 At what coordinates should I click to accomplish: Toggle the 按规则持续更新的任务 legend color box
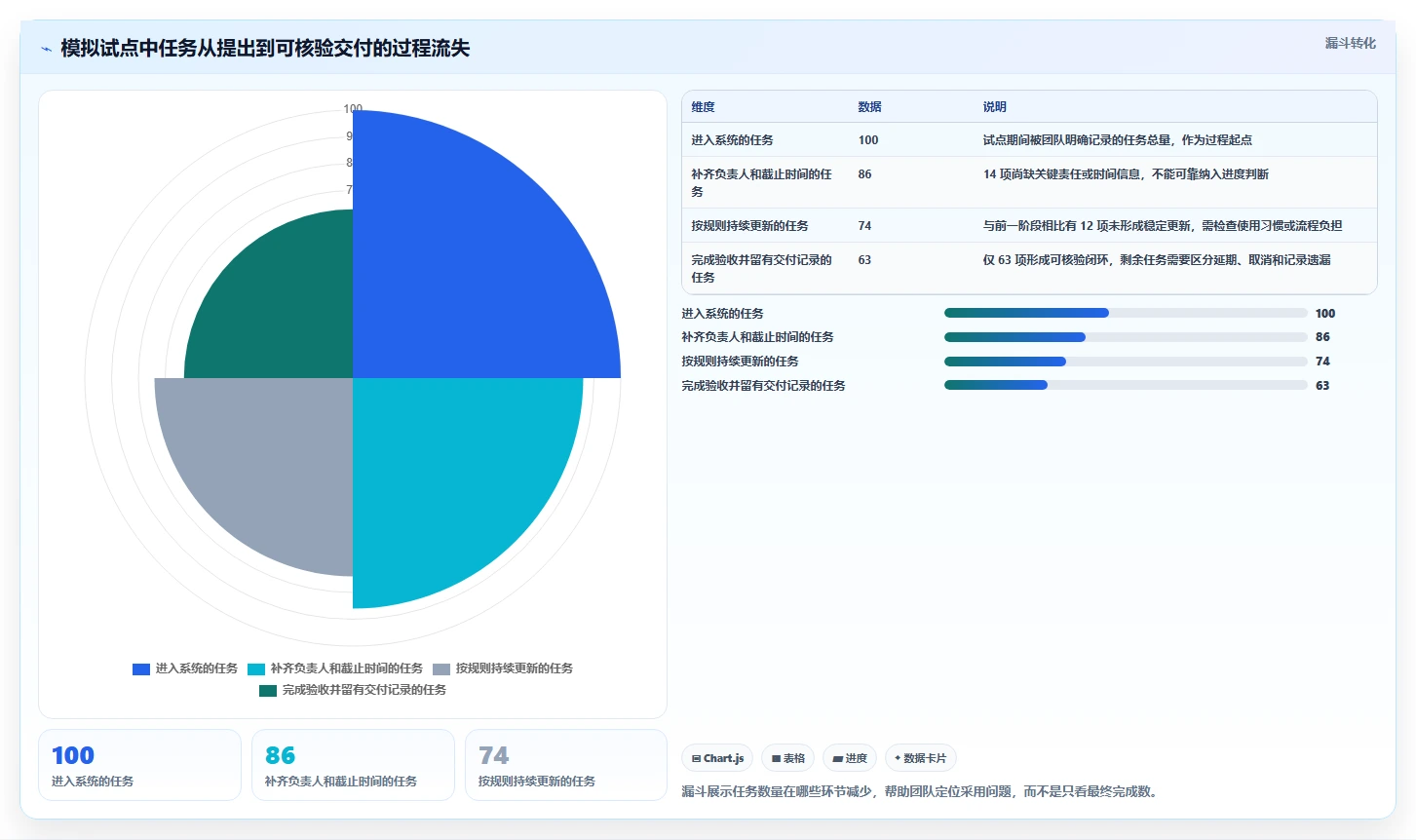[441, 668]
